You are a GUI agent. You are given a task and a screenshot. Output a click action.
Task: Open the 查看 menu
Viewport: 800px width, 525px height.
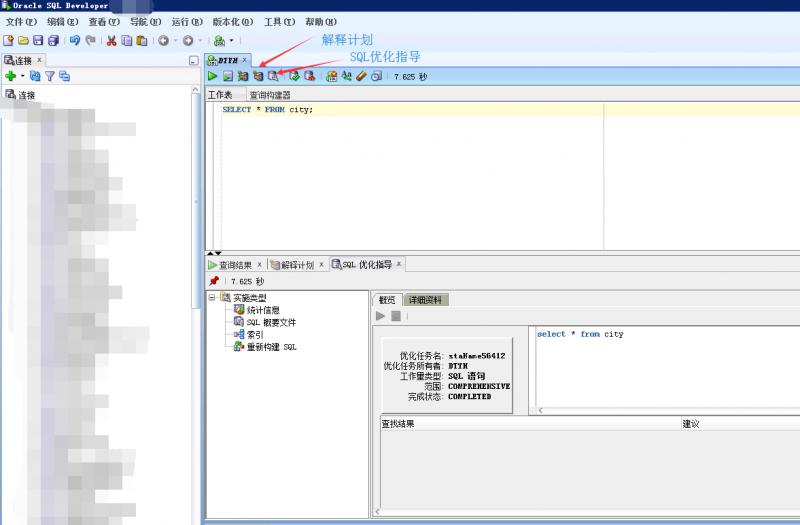pos(104,22)
